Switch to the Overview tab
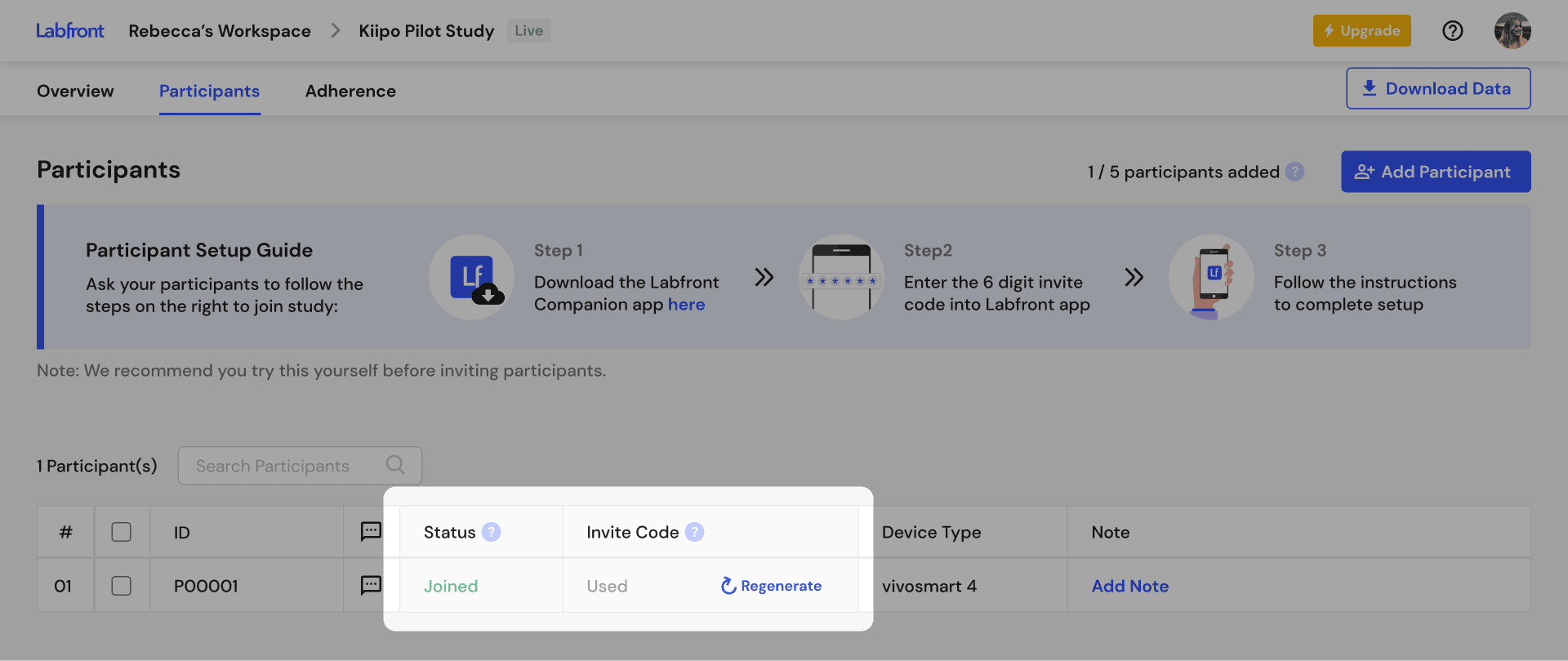This screenshot has width=1568, height=661. [x=75, y=92]
